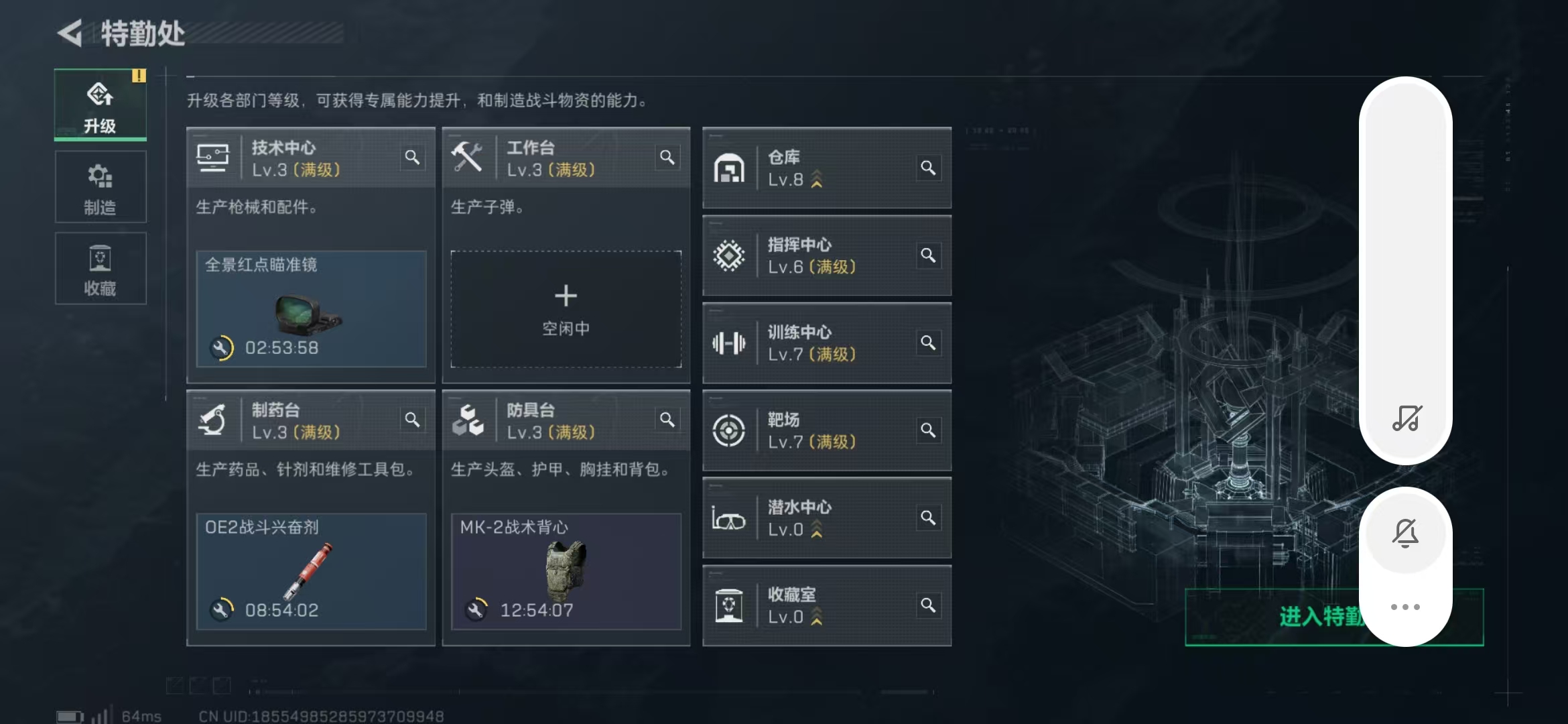
Task: Toggle the mute music button
Action: (x=1406, y=418)
